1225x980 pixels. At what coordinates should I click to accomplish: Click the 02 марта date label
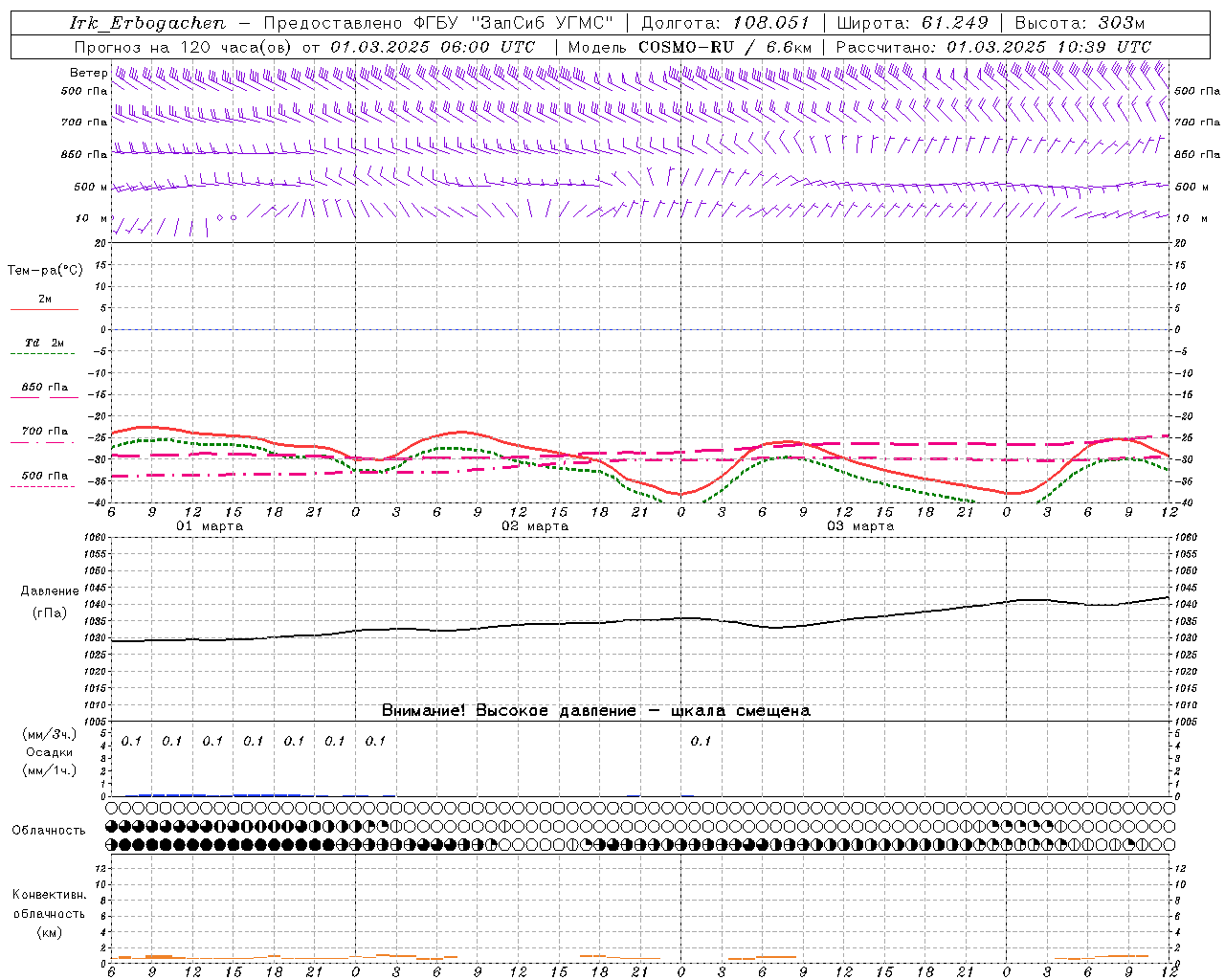pos(535,526)
